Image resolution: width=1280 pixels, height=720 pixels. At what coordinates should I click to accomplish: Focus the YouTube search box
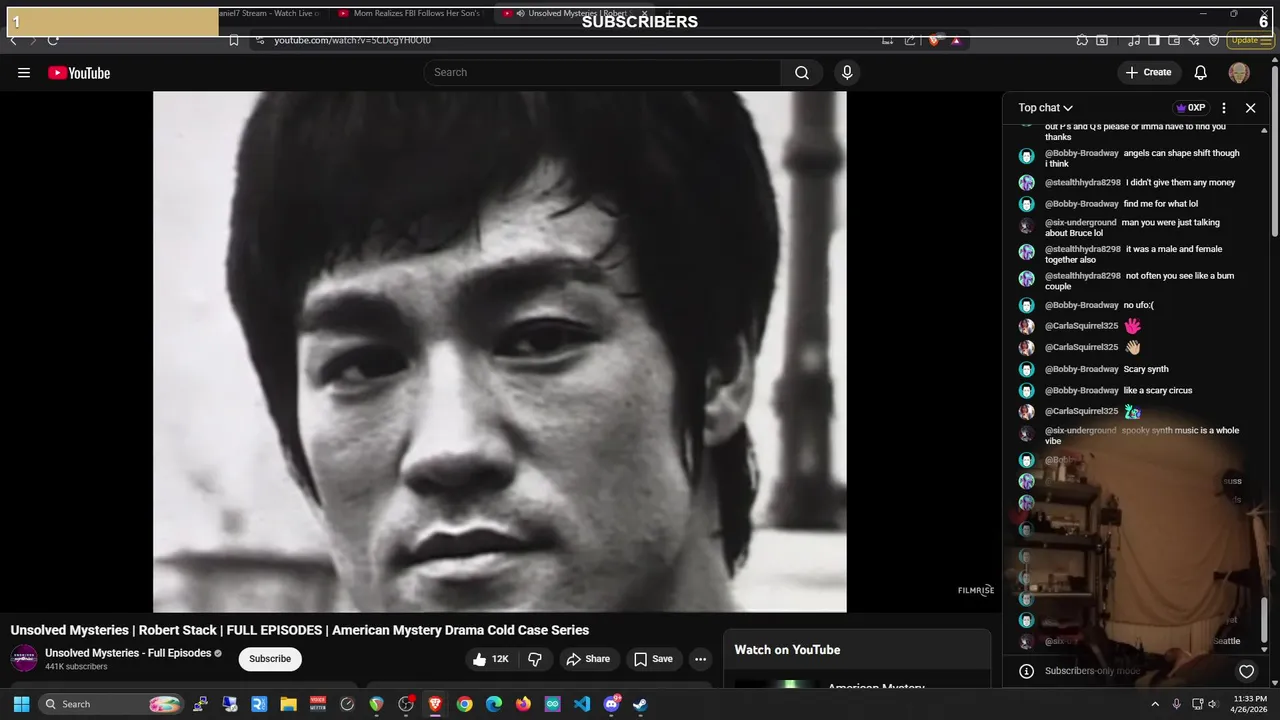(x=603, y=72)
